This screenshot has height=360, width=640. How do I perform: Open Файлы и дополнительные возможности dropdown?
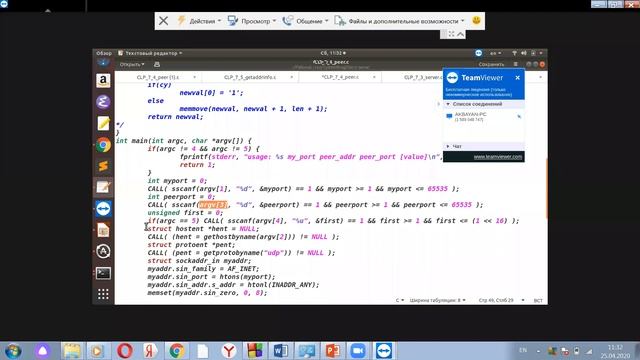click(x=399, y=21)
